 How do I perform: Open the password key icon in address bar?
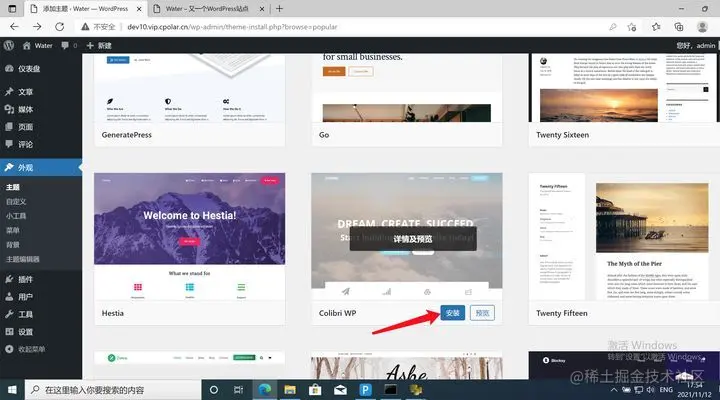613,27
